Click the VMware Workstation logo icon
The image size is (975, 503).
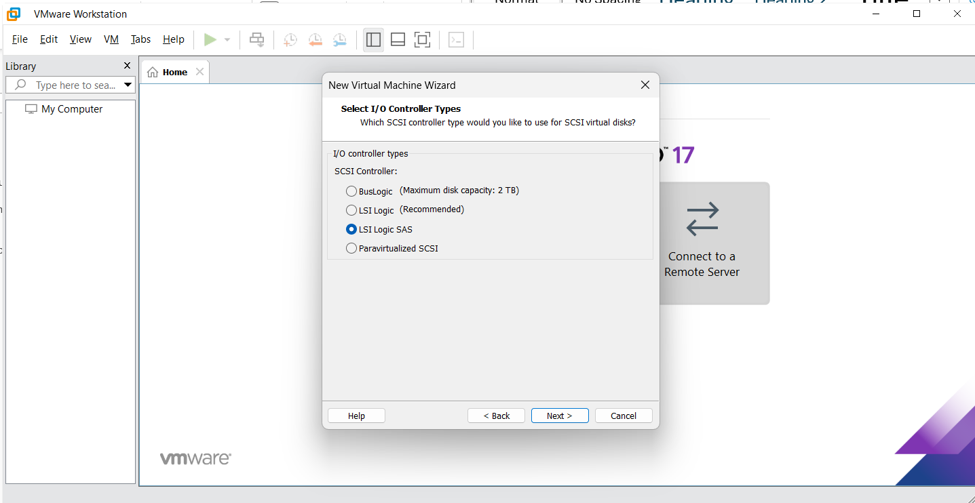tap(14, 14)
